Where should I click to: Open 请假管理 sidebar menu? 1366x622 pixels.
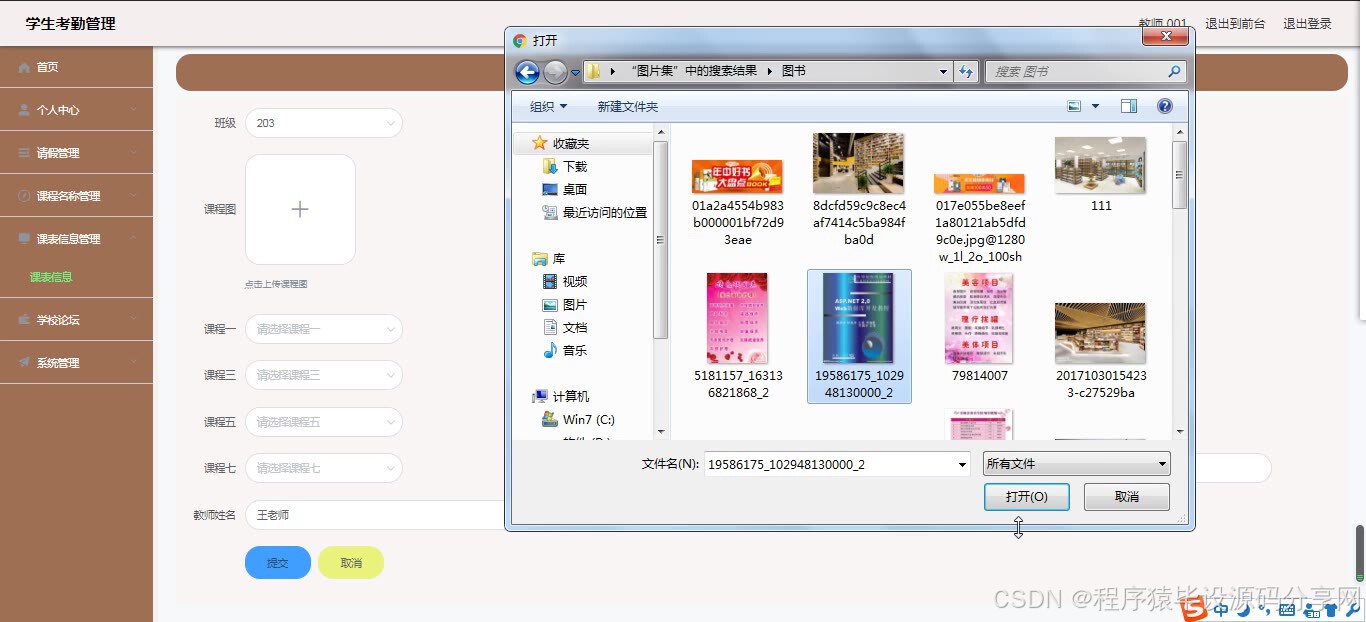(x=76, y=153)
